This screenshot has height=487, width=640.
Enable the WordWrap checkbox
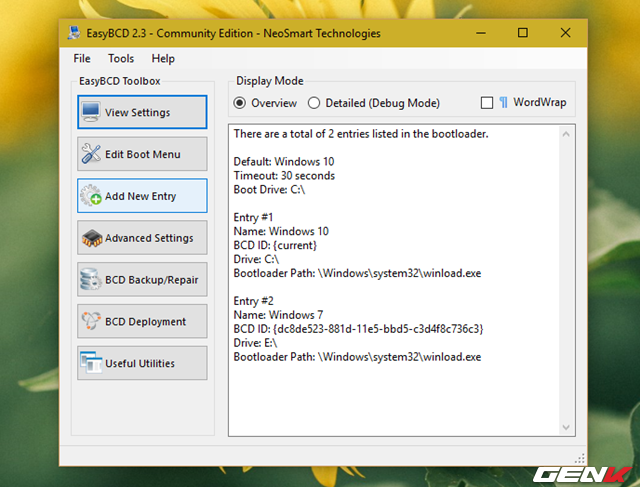pos(487,103)
